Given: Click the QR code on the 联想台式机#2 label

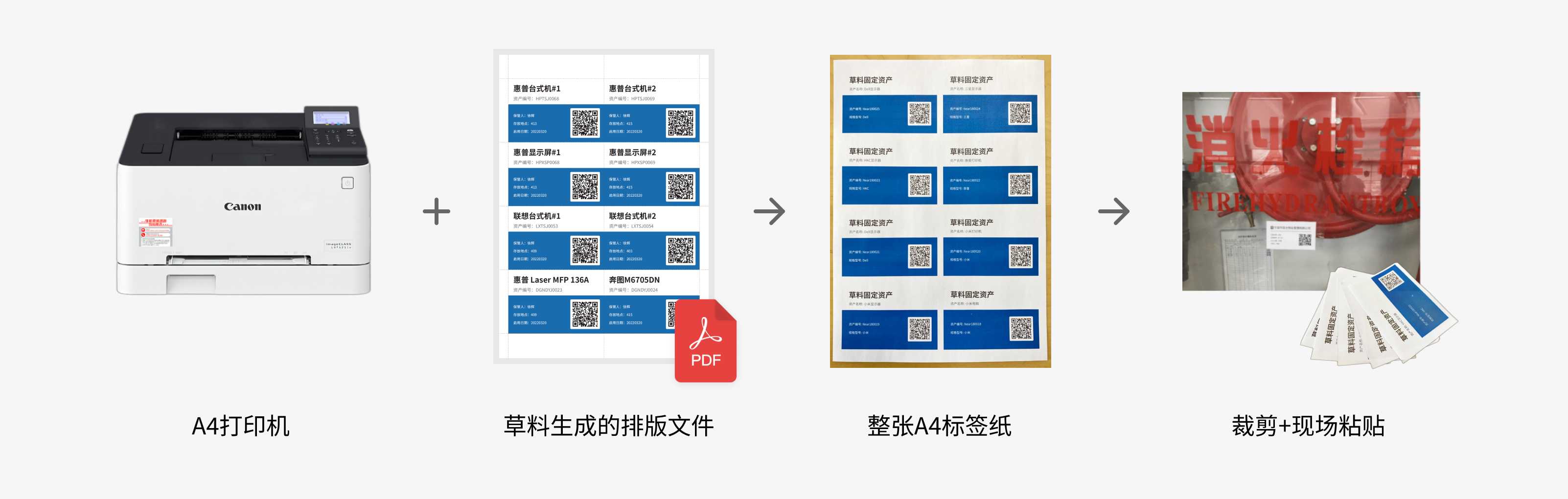Looking at the screenshot, I should tap(681, 250).
